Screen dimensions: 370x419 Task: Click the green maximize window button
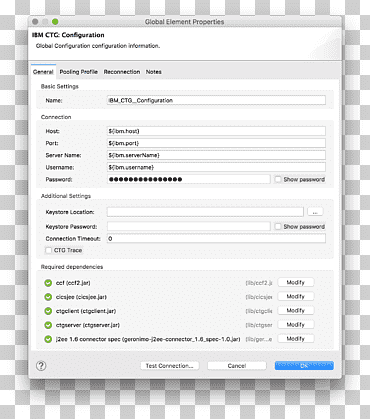tap(55, 22)
